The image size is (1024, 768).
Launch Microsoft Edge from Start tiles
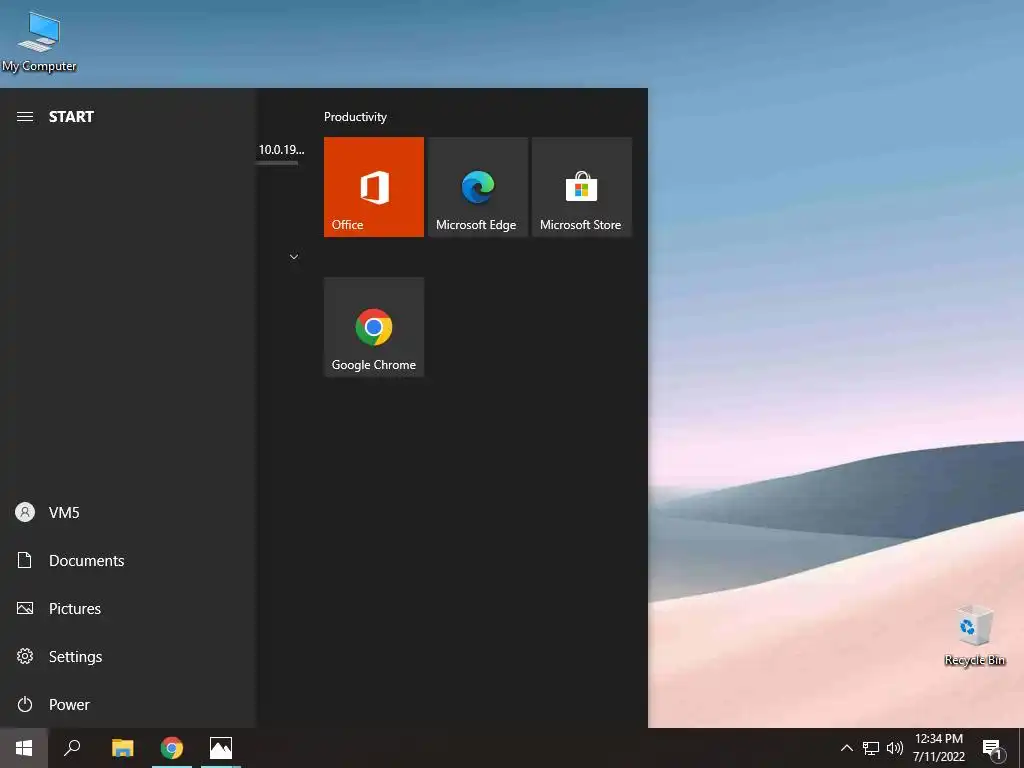coord(477,187)
